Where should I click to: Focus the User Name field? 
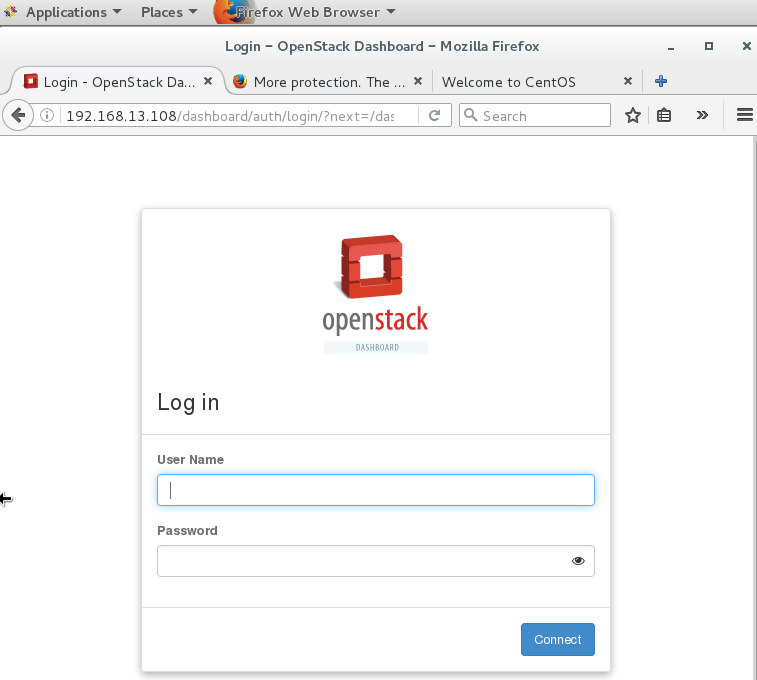point(376,490)
